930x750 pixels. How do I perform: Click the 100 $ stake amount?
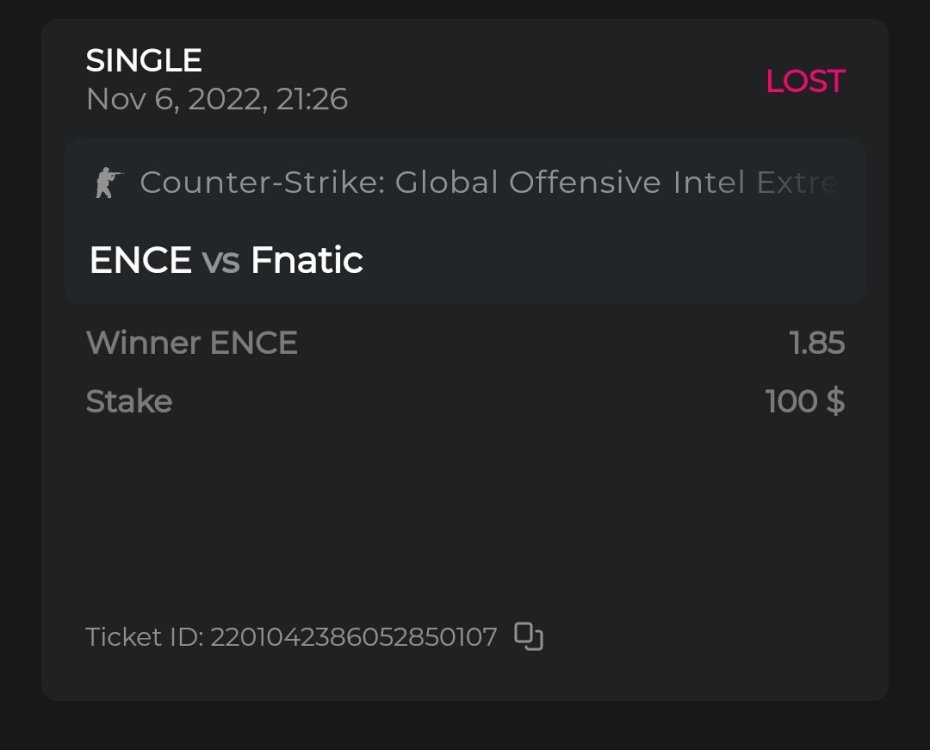(x=804, y=401)
